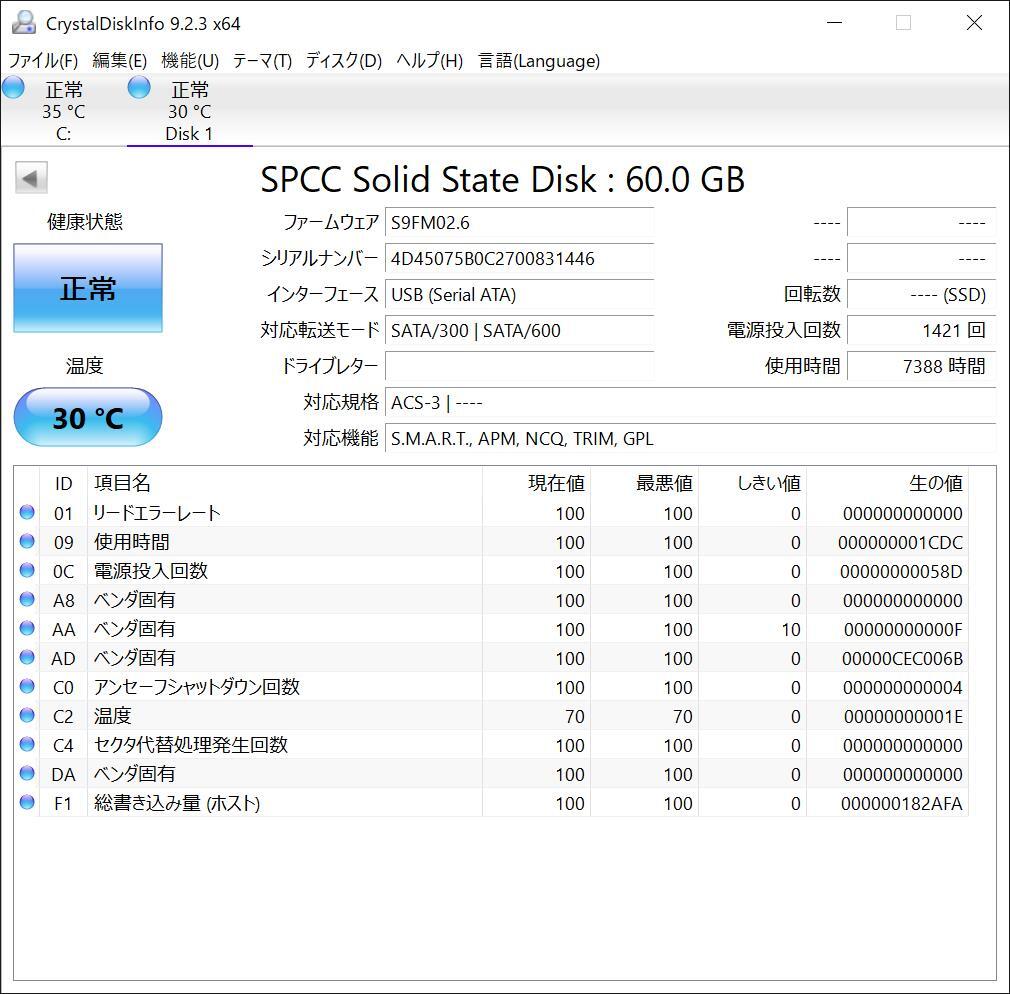Screen dimensions: 1010x994
Task: Click the previous disk arrow button
Action: tap(31, 178)
